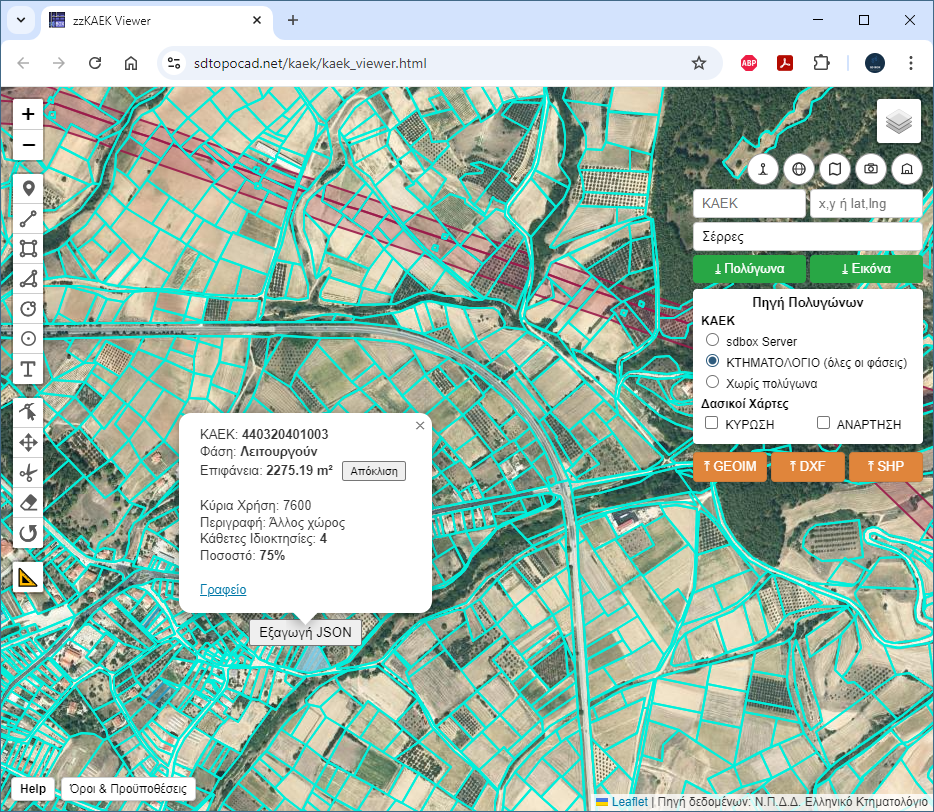This screenshot has height=812, width=934.
Task: Open the yellow set-square measure tool
Action: pyautogui.click(x=28, y=577)
